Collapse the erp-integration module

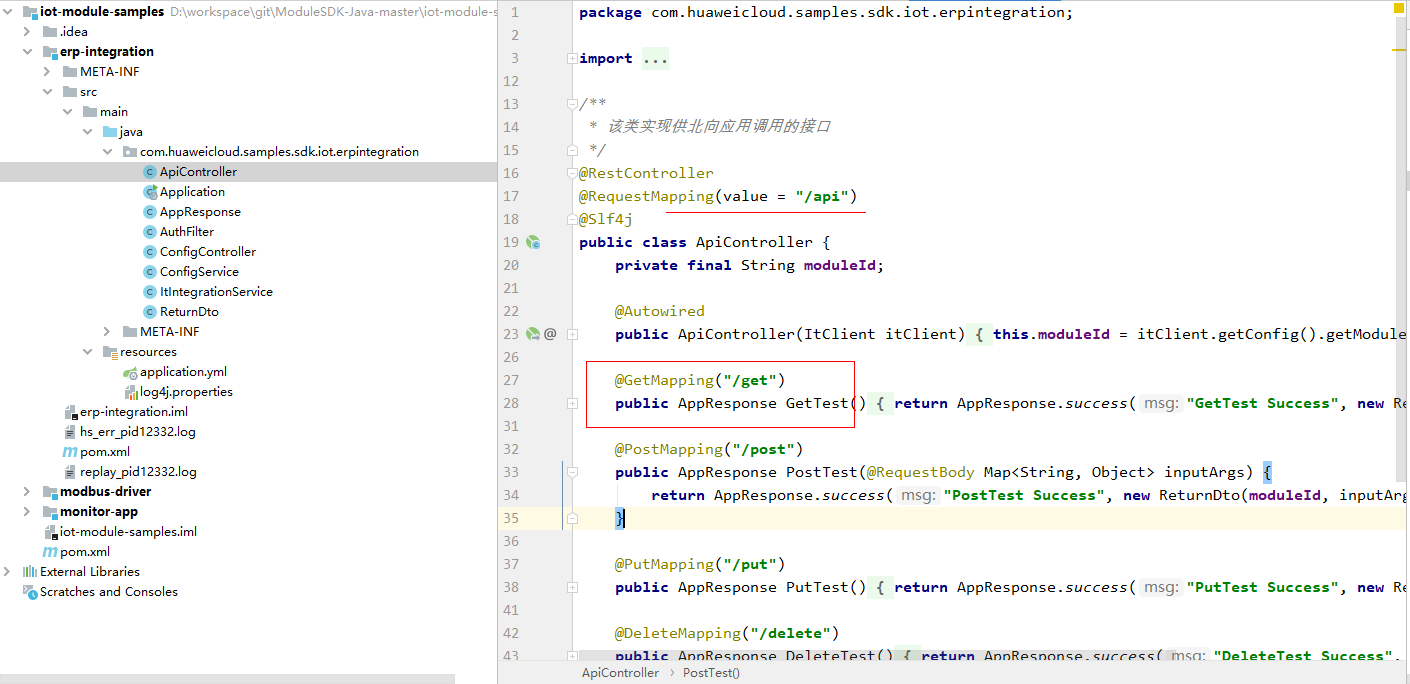[28, 52]
